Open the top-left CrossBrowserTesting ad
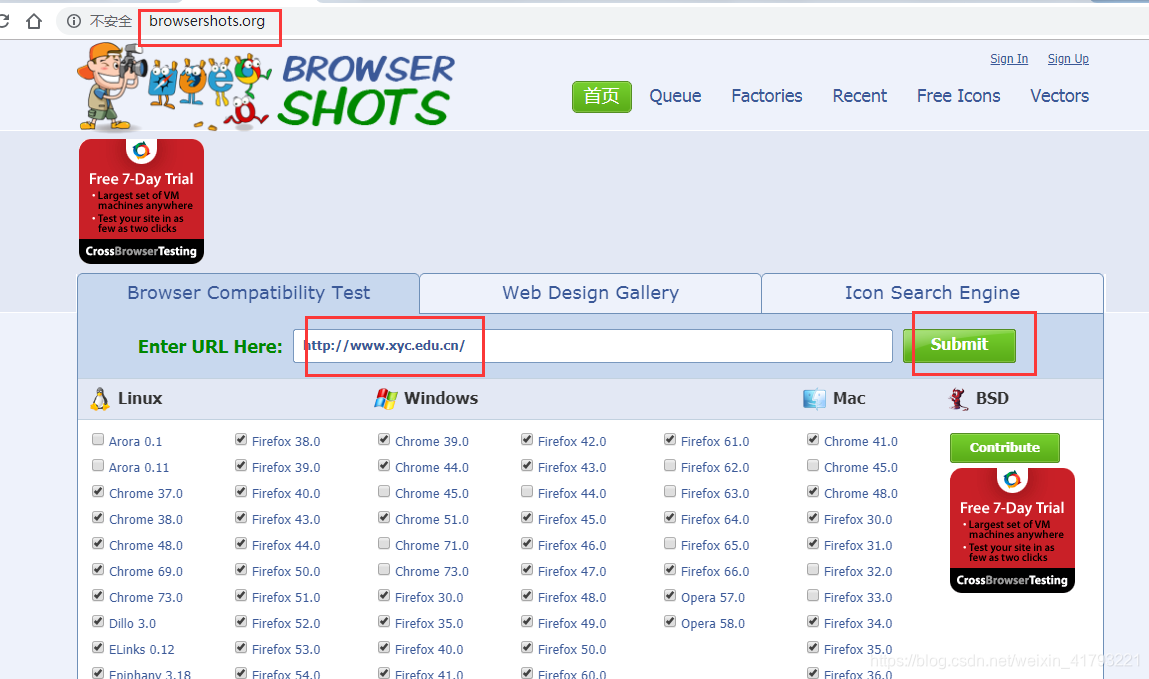This screenshot has width=1149, height=679. tap(141, 201)
